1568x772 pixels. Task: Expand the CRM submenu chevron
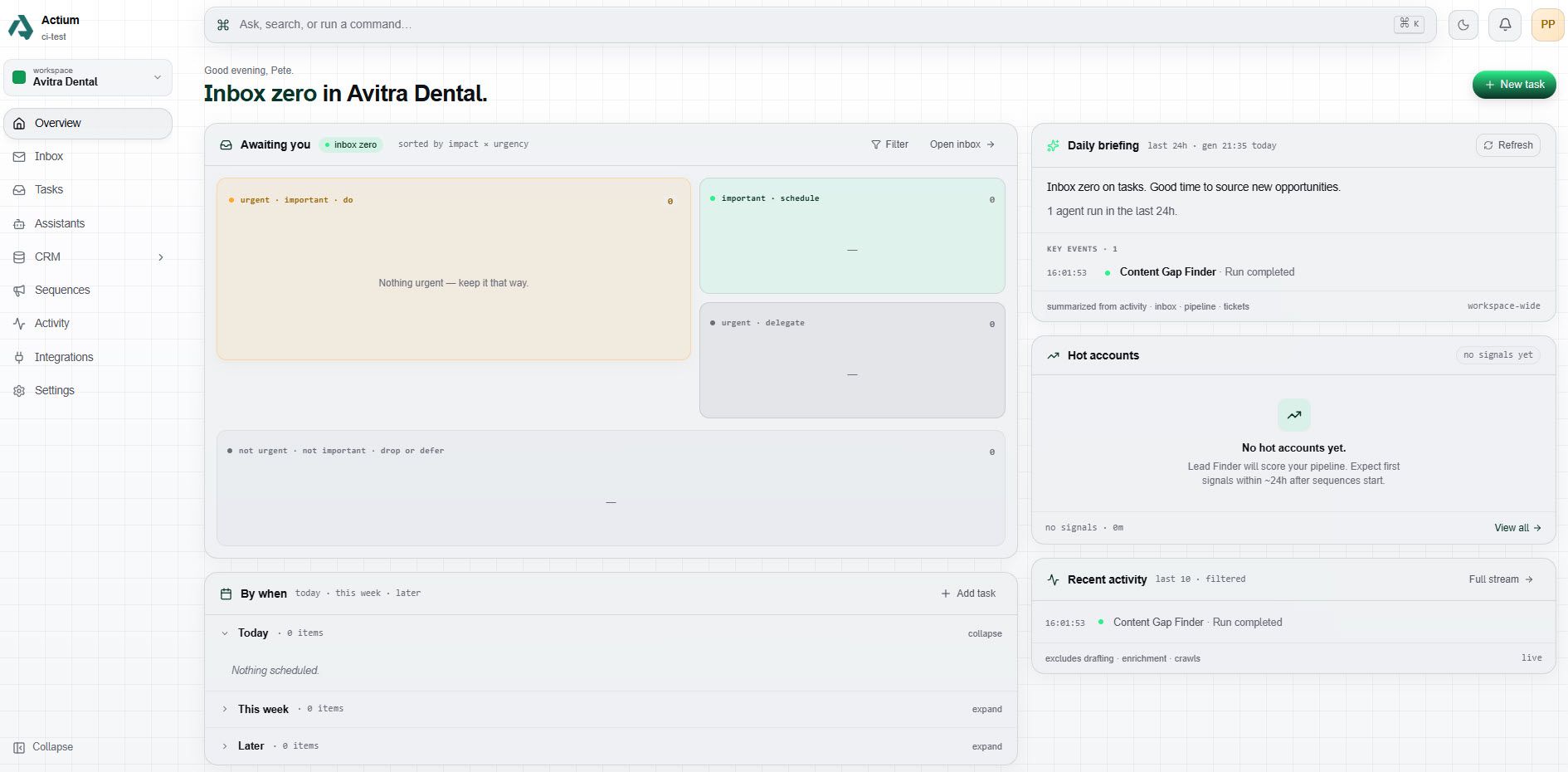161,257
